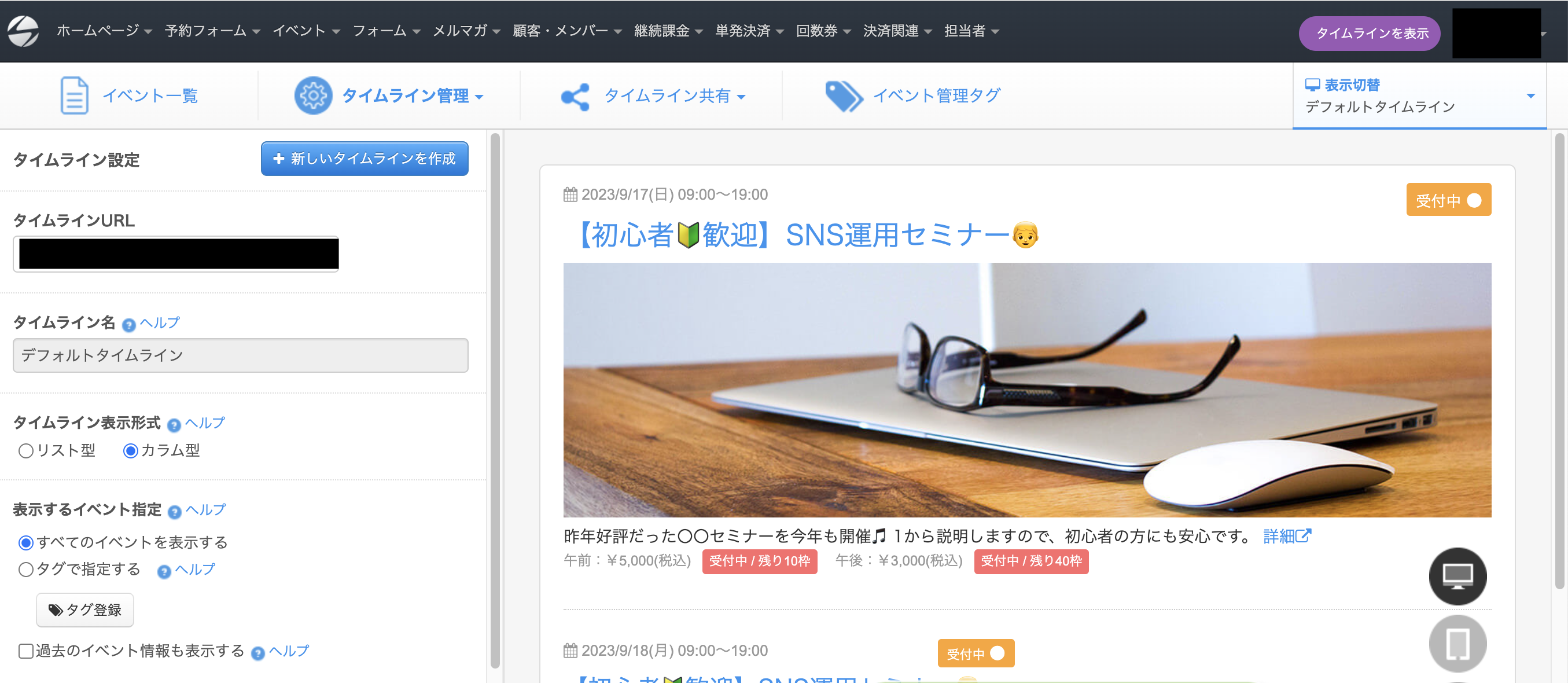Open external link icon next to 詳細
This screenshot has width=1568, height=683.
pyautogui.click(x=1303, y=535)
